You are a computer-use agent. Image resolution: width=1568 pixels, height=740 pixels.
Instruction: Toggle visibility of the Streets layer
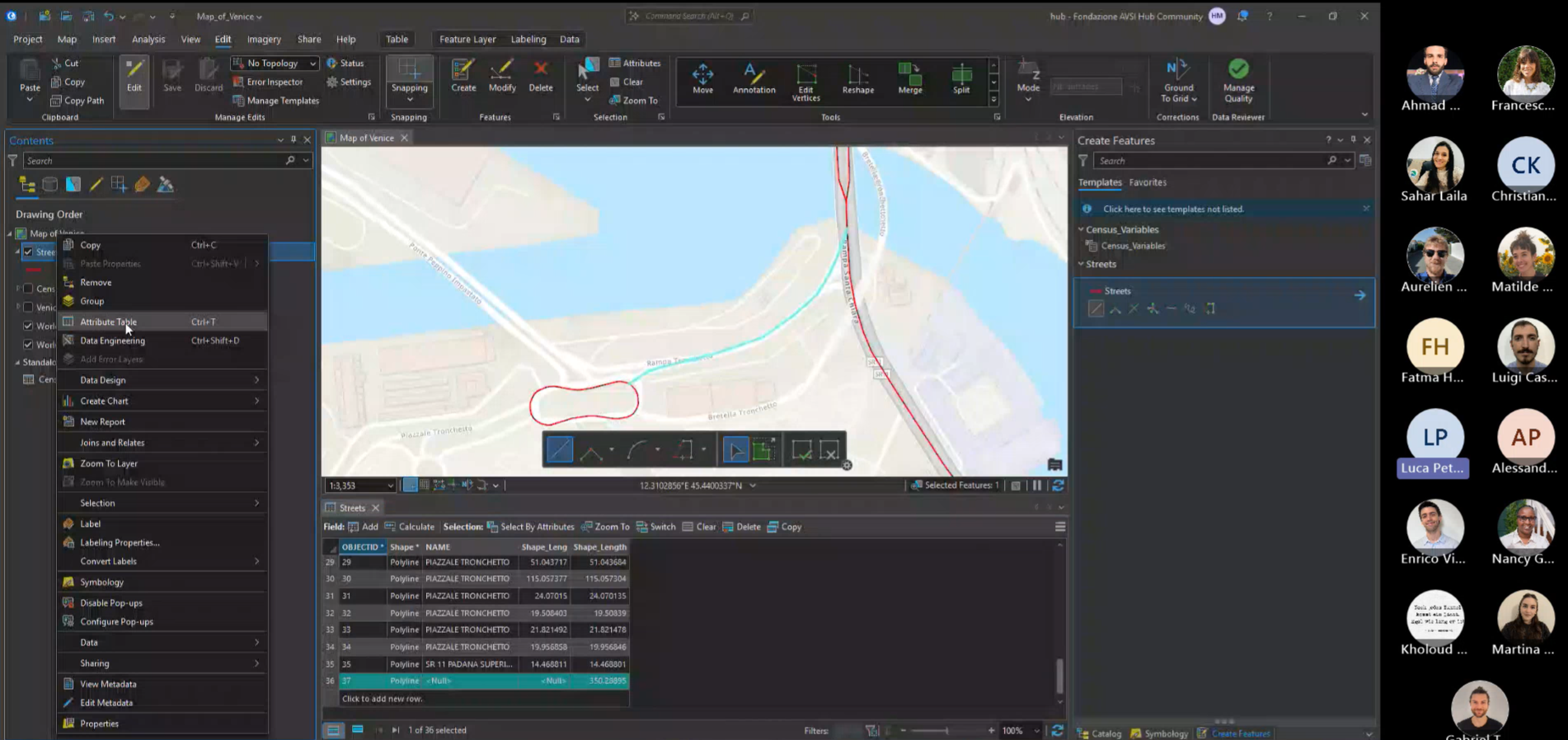coord(28,252)
